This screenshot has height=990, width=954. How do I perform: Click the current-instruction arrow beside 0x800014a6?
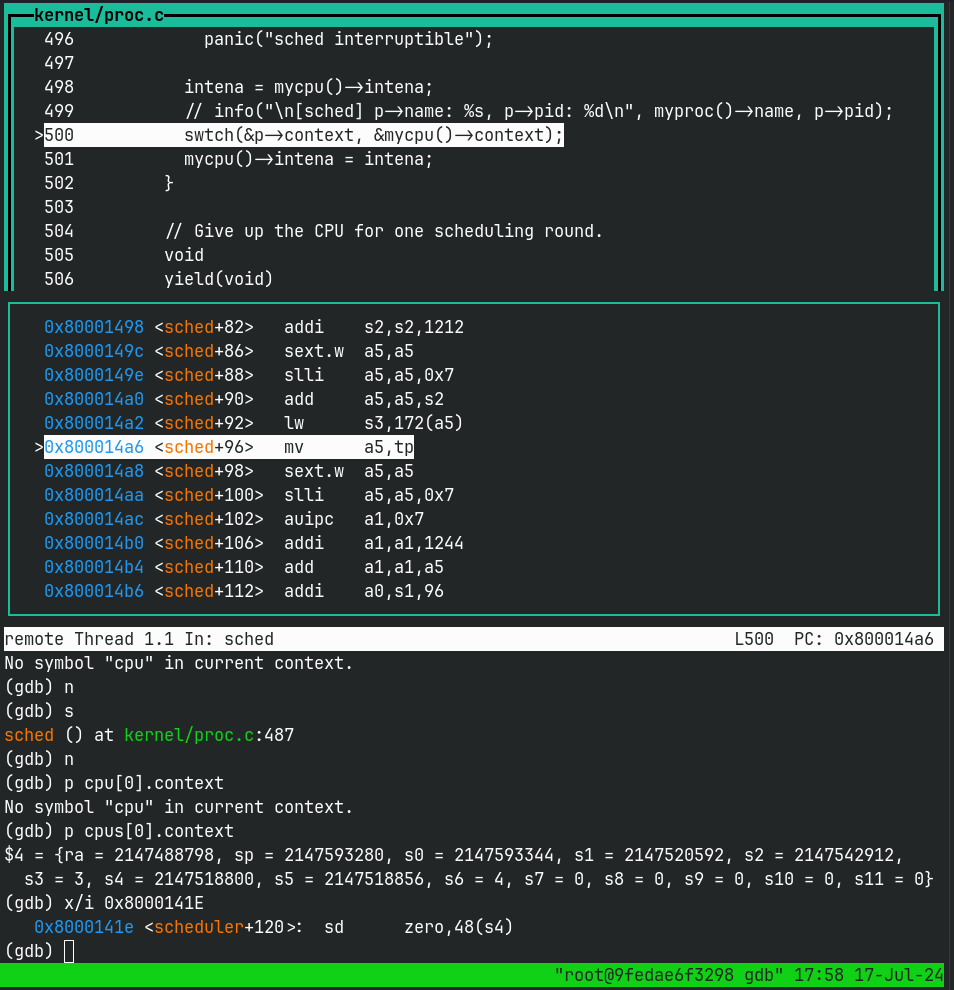[39, 447]
